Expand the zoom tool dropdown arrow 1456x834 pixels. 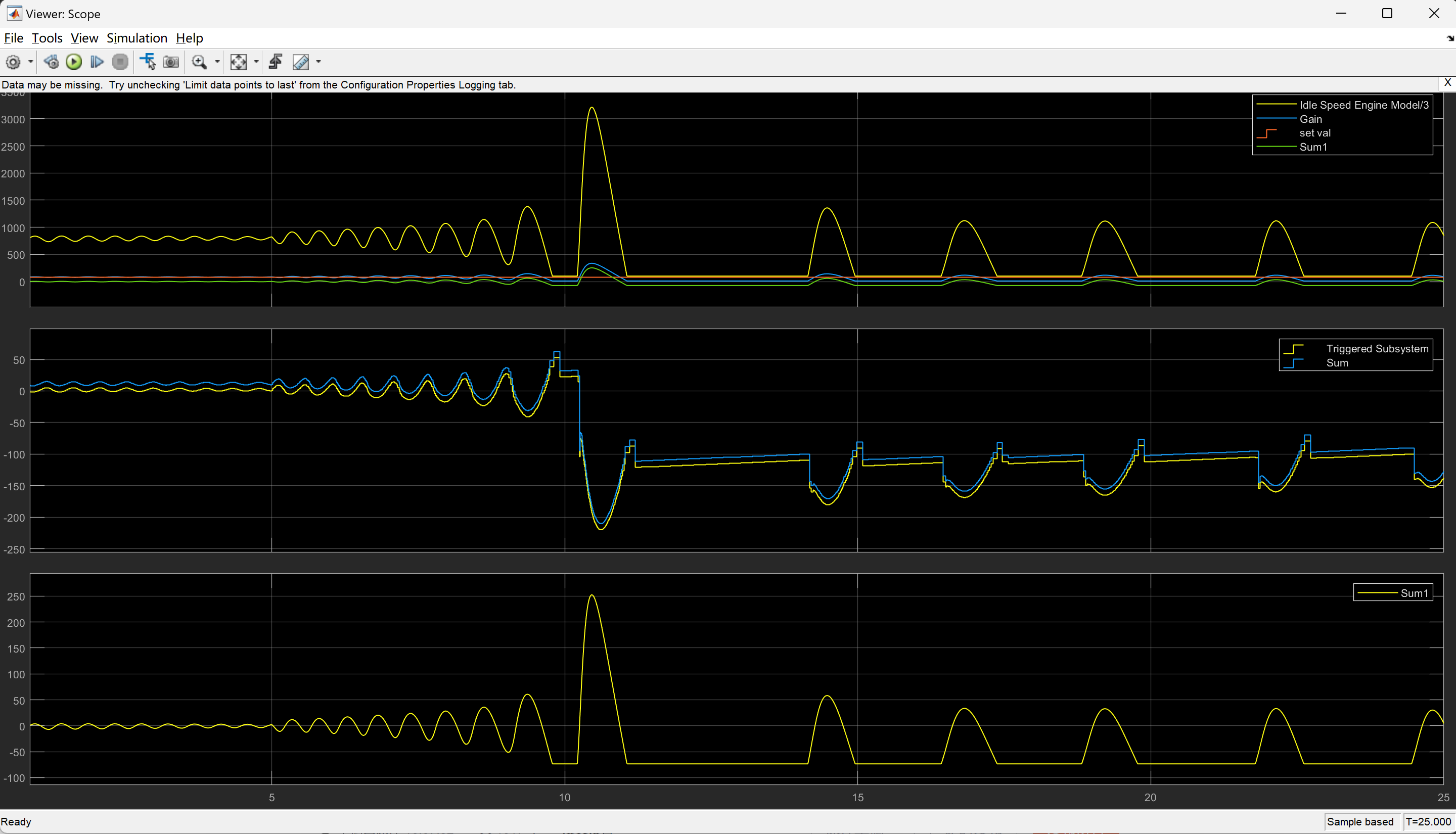[x=217, y=62]
